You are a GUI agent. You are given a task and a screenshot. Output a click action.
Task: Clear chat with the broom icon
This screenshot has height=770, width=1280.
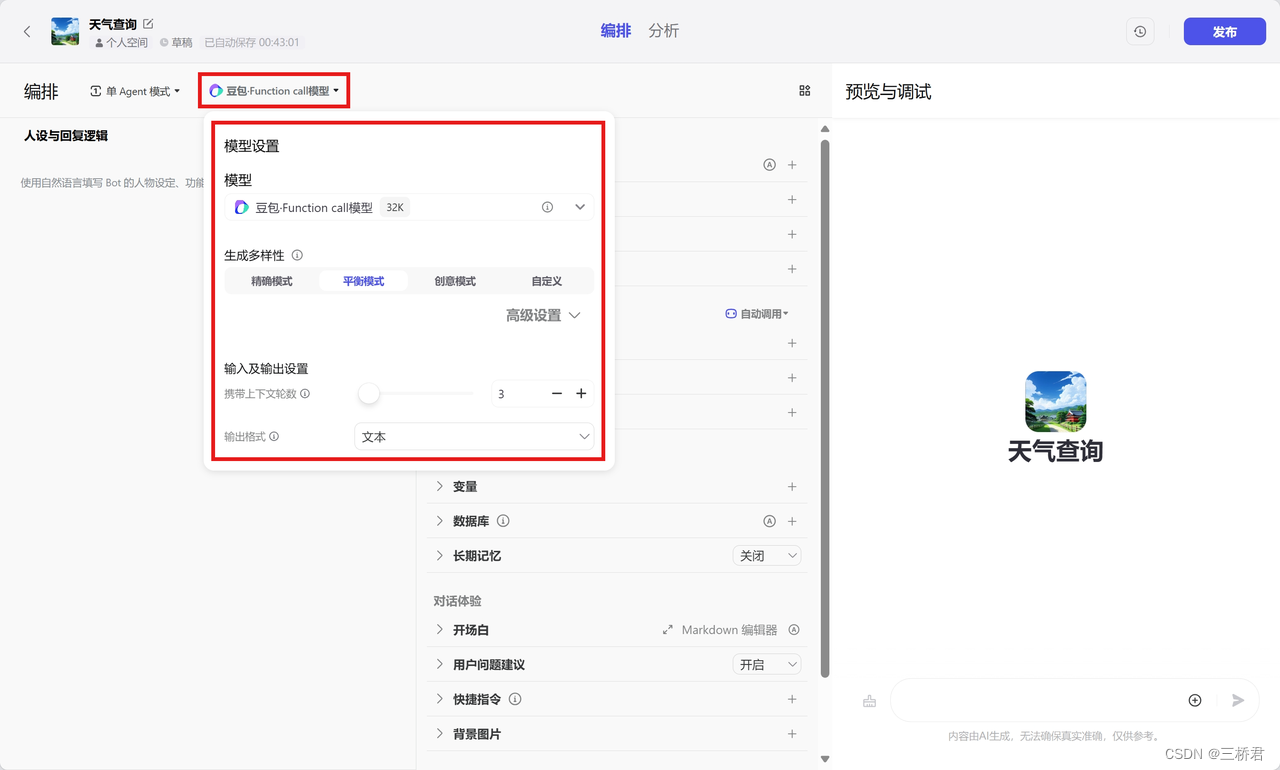point(869,701)
